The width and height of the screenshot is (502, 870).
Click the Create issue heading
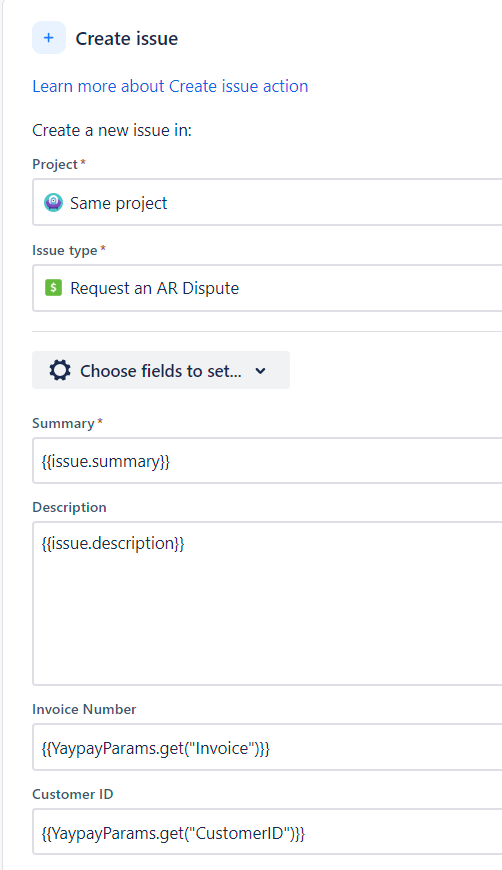coord(126,38)
